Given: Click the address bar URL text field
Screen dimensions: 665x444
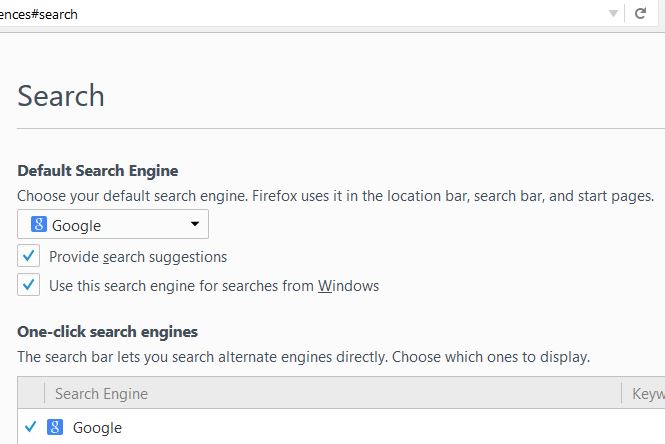Looking at the screenshot, I should click(300, 14).
